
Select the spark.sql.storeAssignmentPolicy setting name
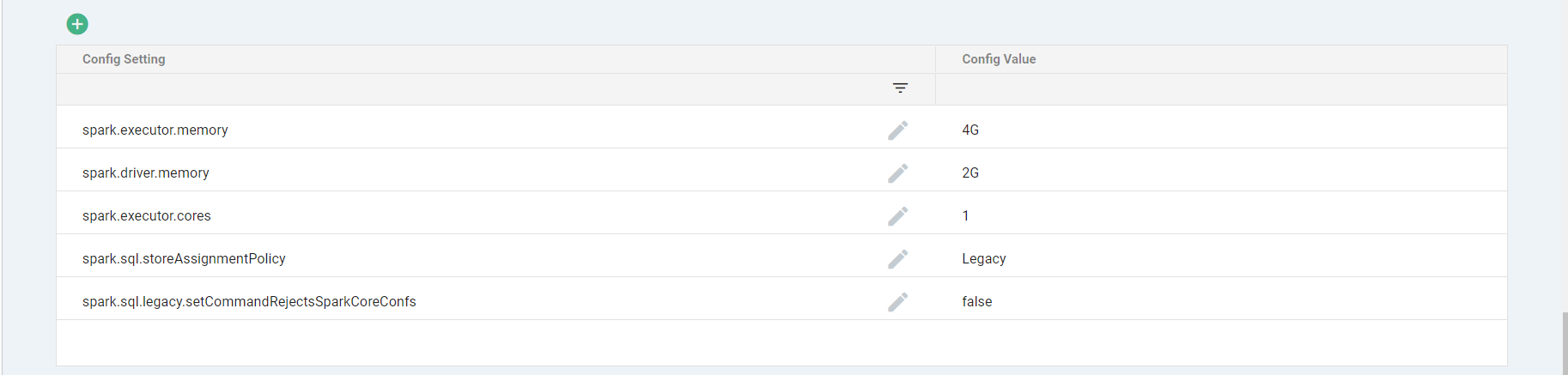click(x=184, y=259)
